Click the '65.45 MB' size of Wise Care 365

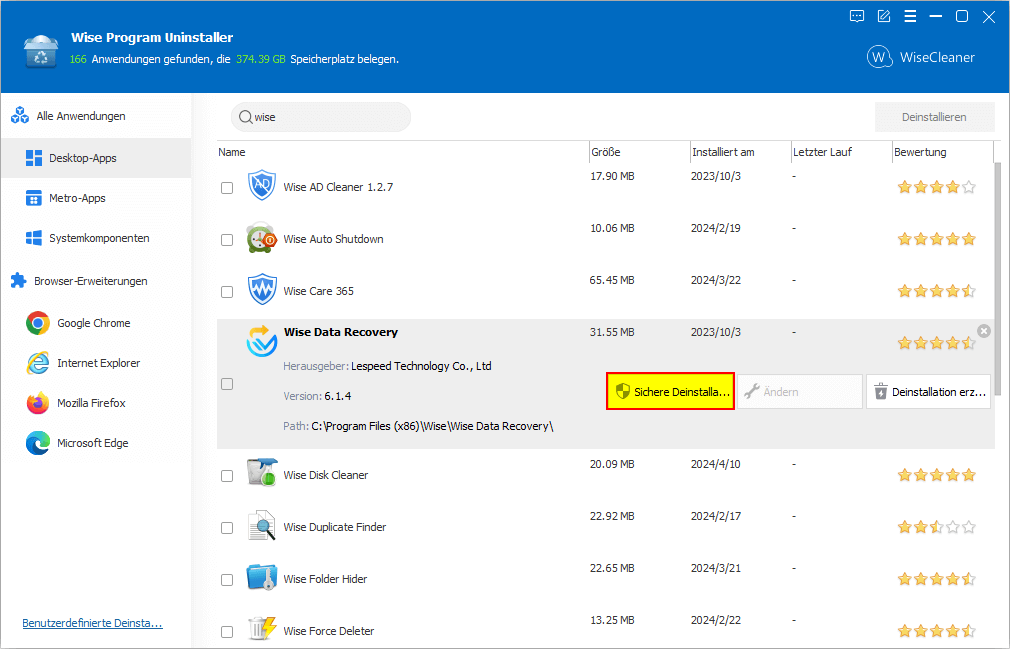(612, 280)
